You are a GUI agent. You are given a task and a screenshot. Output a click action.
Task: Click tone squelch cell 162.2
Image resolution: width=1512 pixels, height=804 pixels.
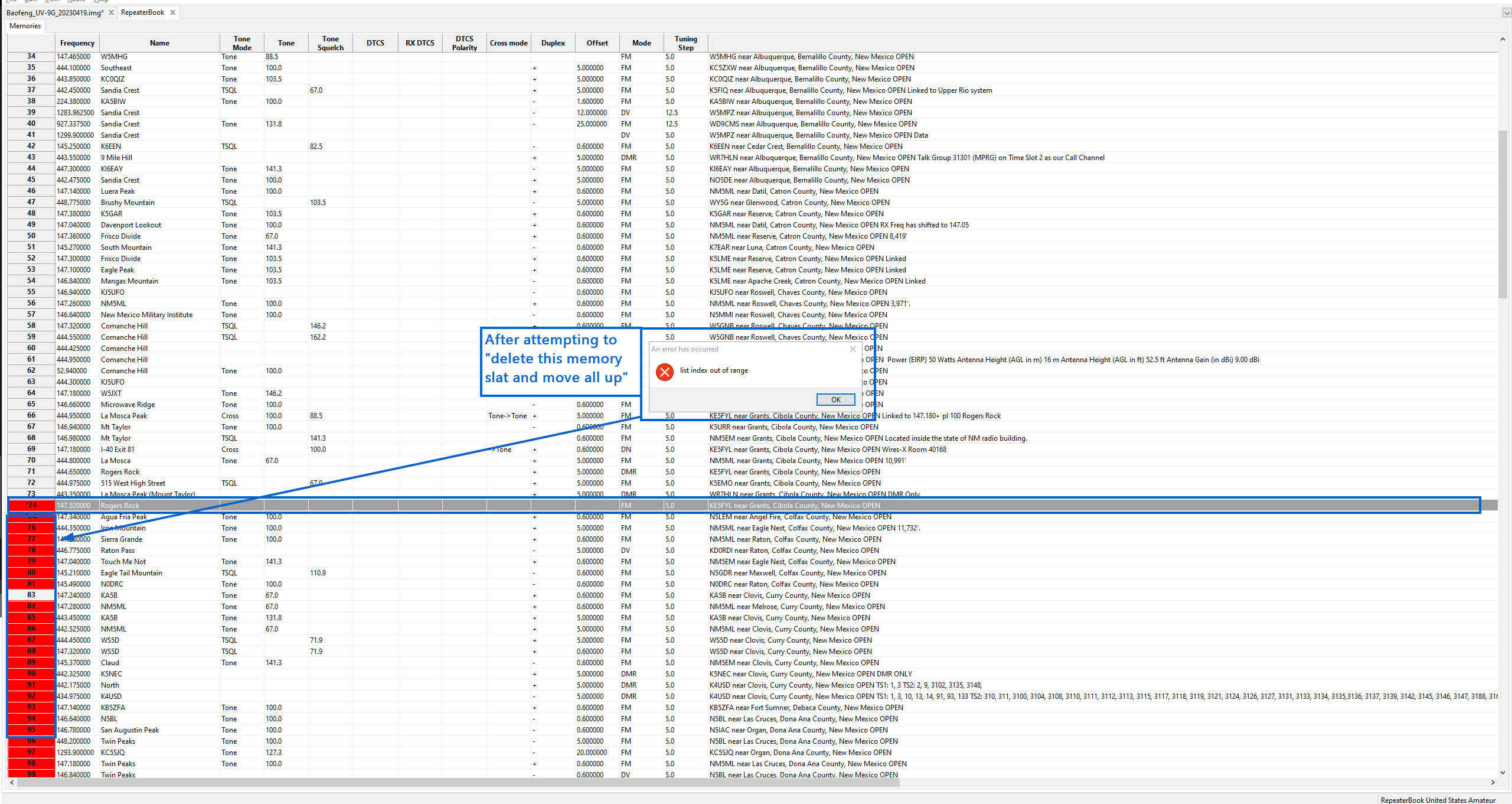(x=331, y=337)
